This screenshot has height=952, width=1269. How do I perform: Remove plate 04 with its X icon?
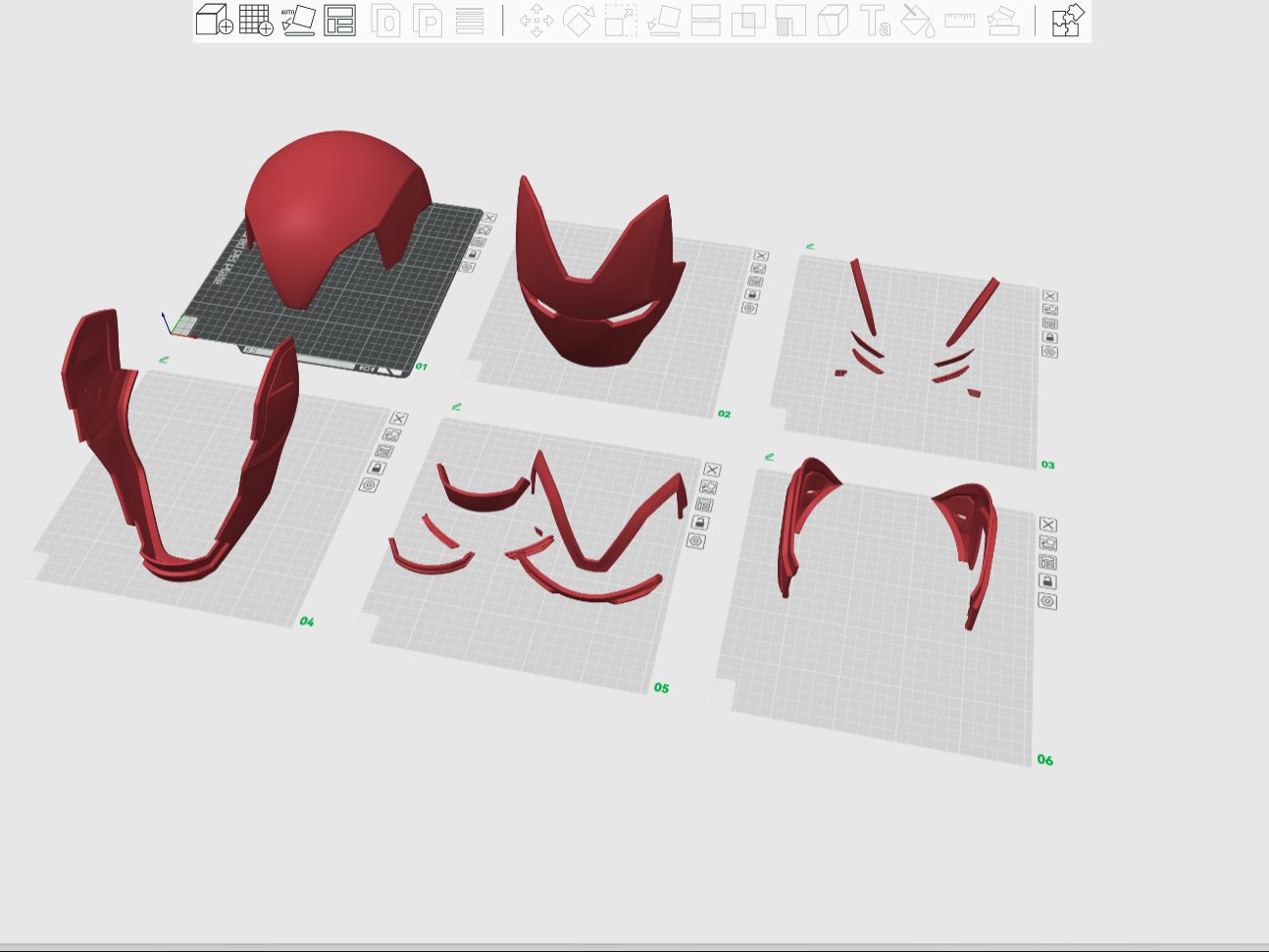tap(398, 419)
